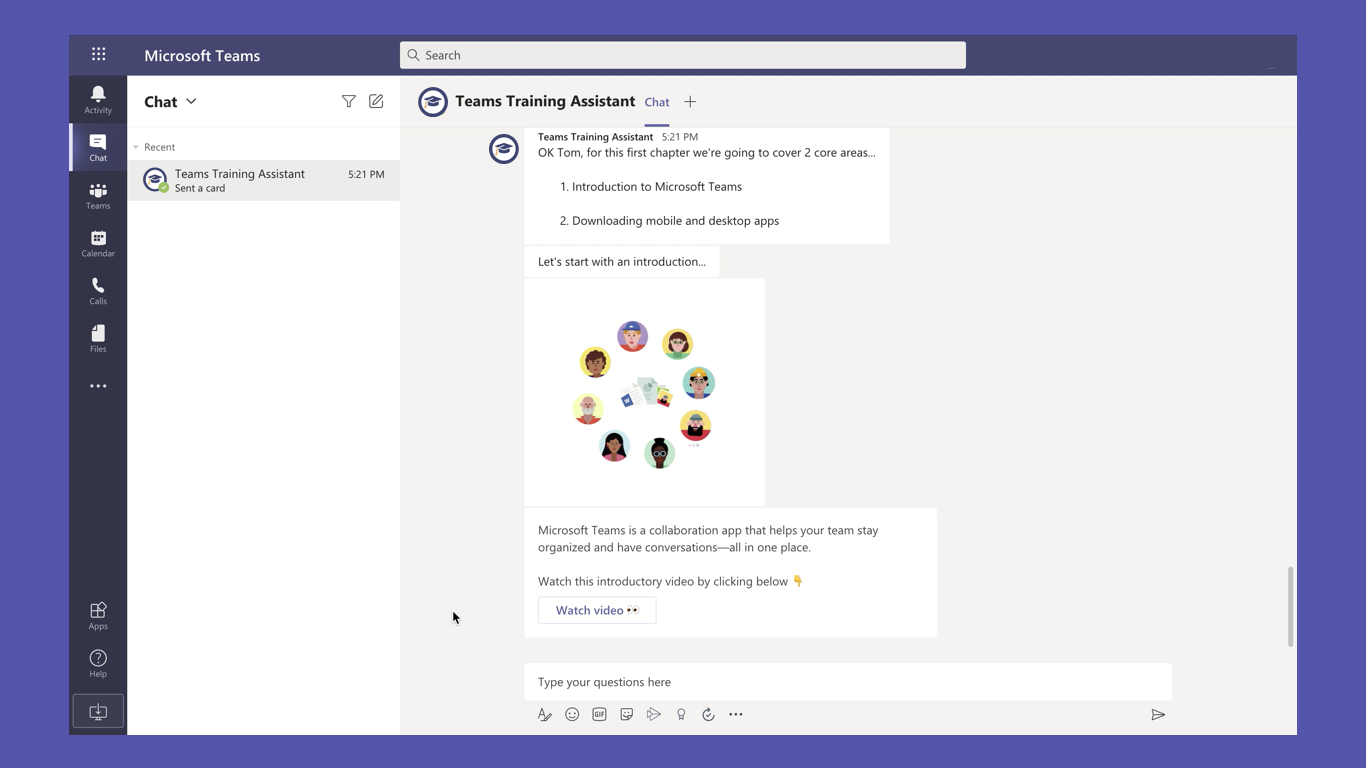
Task: Click the Teams Training Assistant header avatar
Action: coord(433,102)
